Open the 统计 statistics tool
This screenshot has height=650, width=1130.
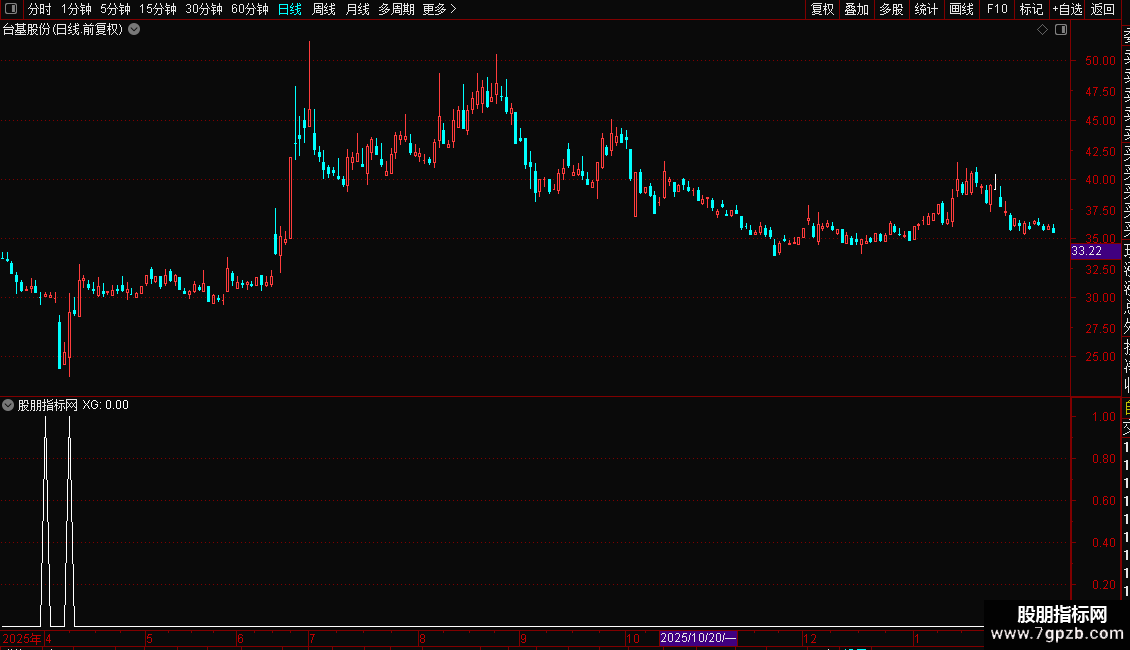pos(926,9)
